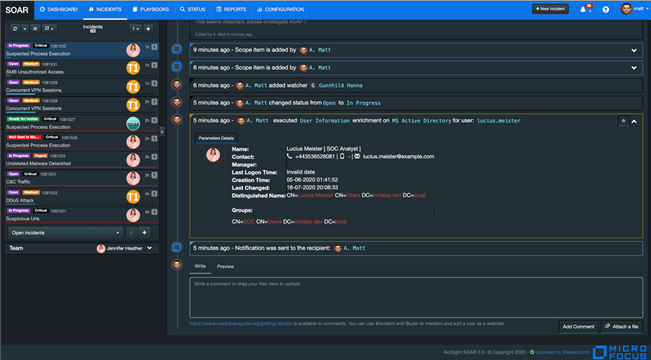
Task: Open SMB Unauthorized Access incident
Action: point(82,68)
